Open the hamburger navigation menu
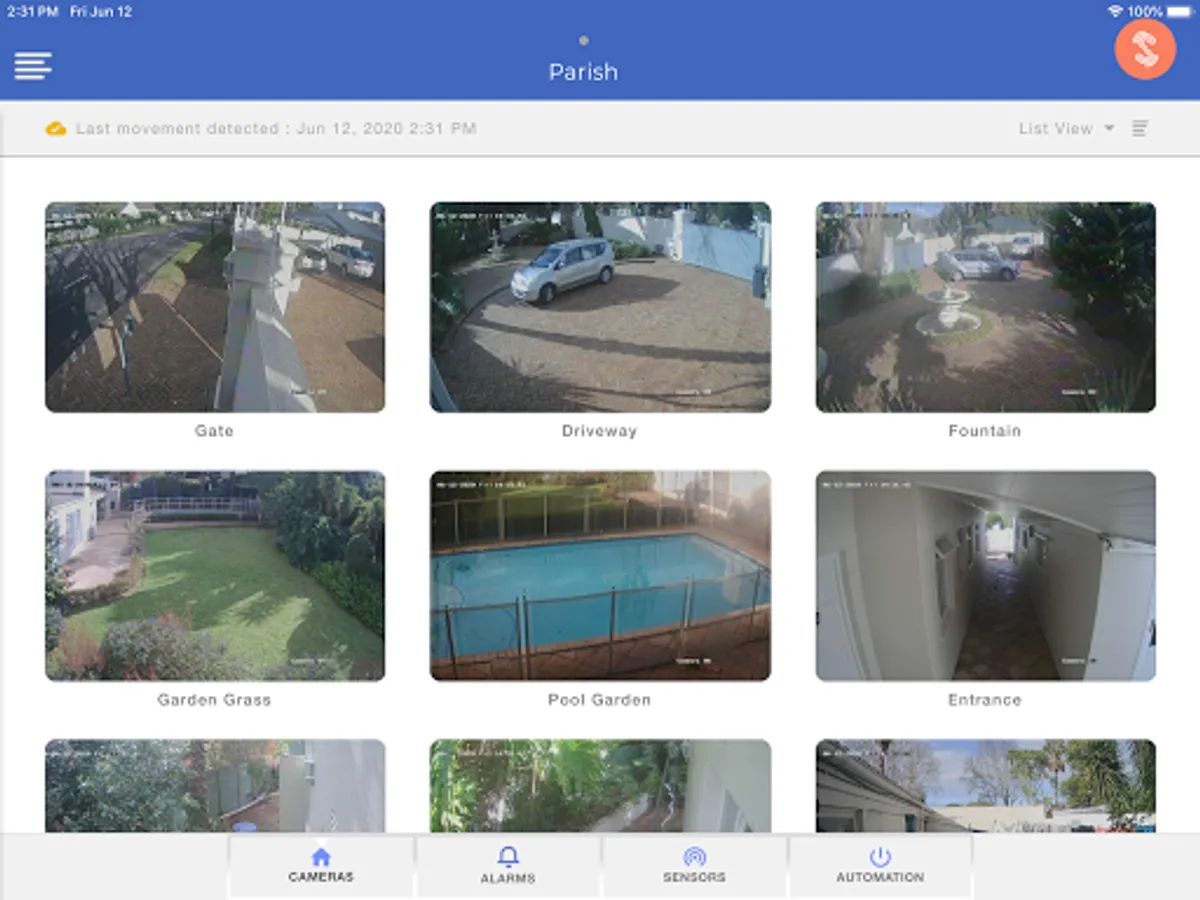Screen dimensions: 1200x900 click(x=33, y=67)
